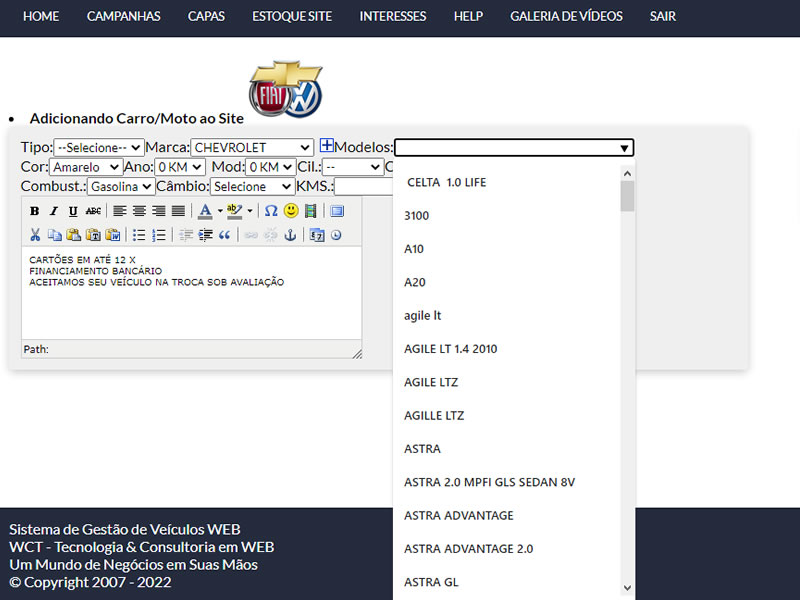Apply strikethrough with the ABC icon

93,211
